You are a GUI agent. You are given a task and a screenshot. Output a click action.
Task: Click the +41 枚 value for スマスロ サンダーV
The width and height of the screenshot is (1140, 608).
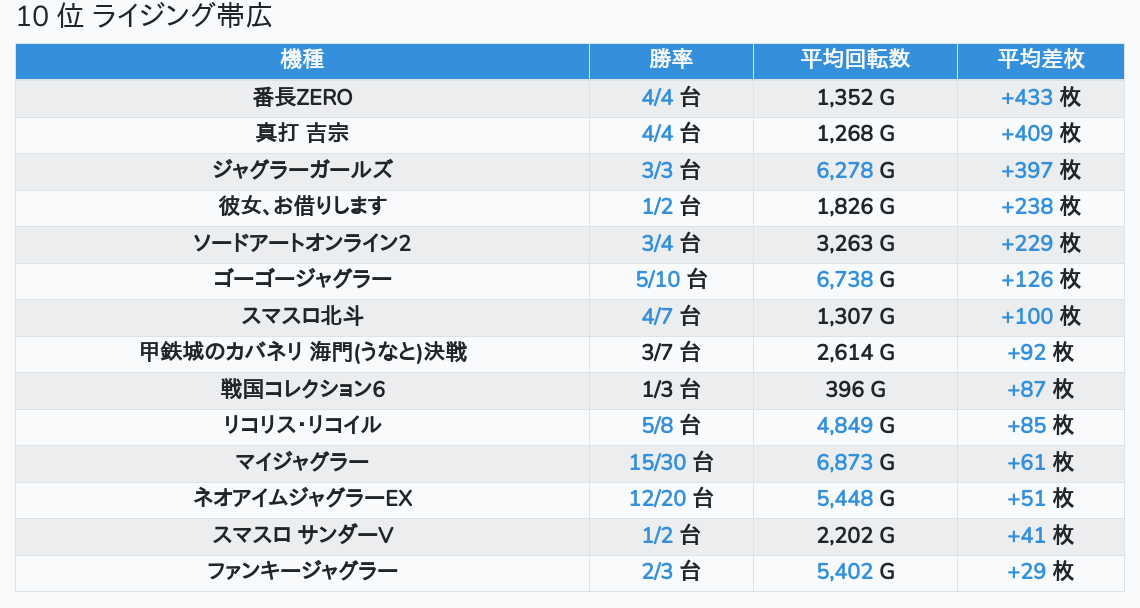pos(1040,535)
